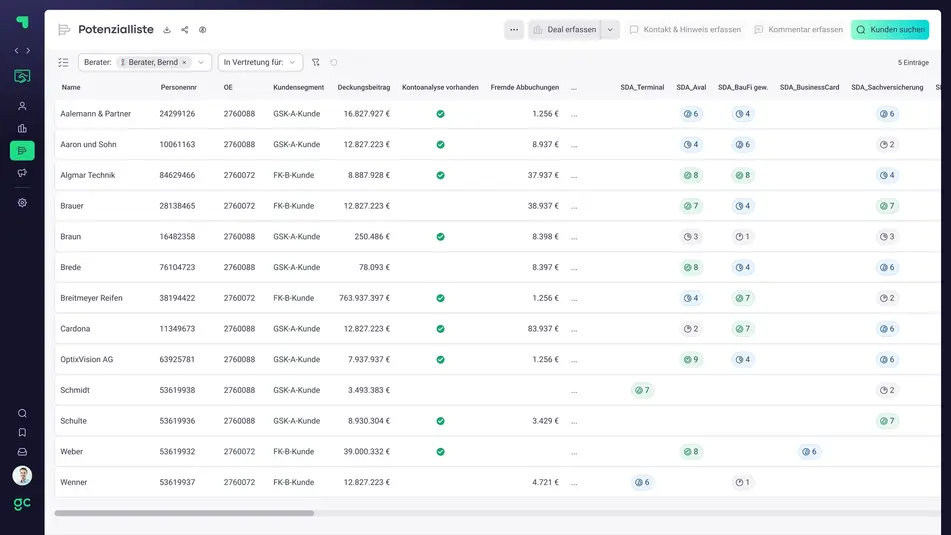Viewport: 951px width, 535px height.
Task: Open the megaphone icon in sidebar
Action: click(x=22, y=173)
